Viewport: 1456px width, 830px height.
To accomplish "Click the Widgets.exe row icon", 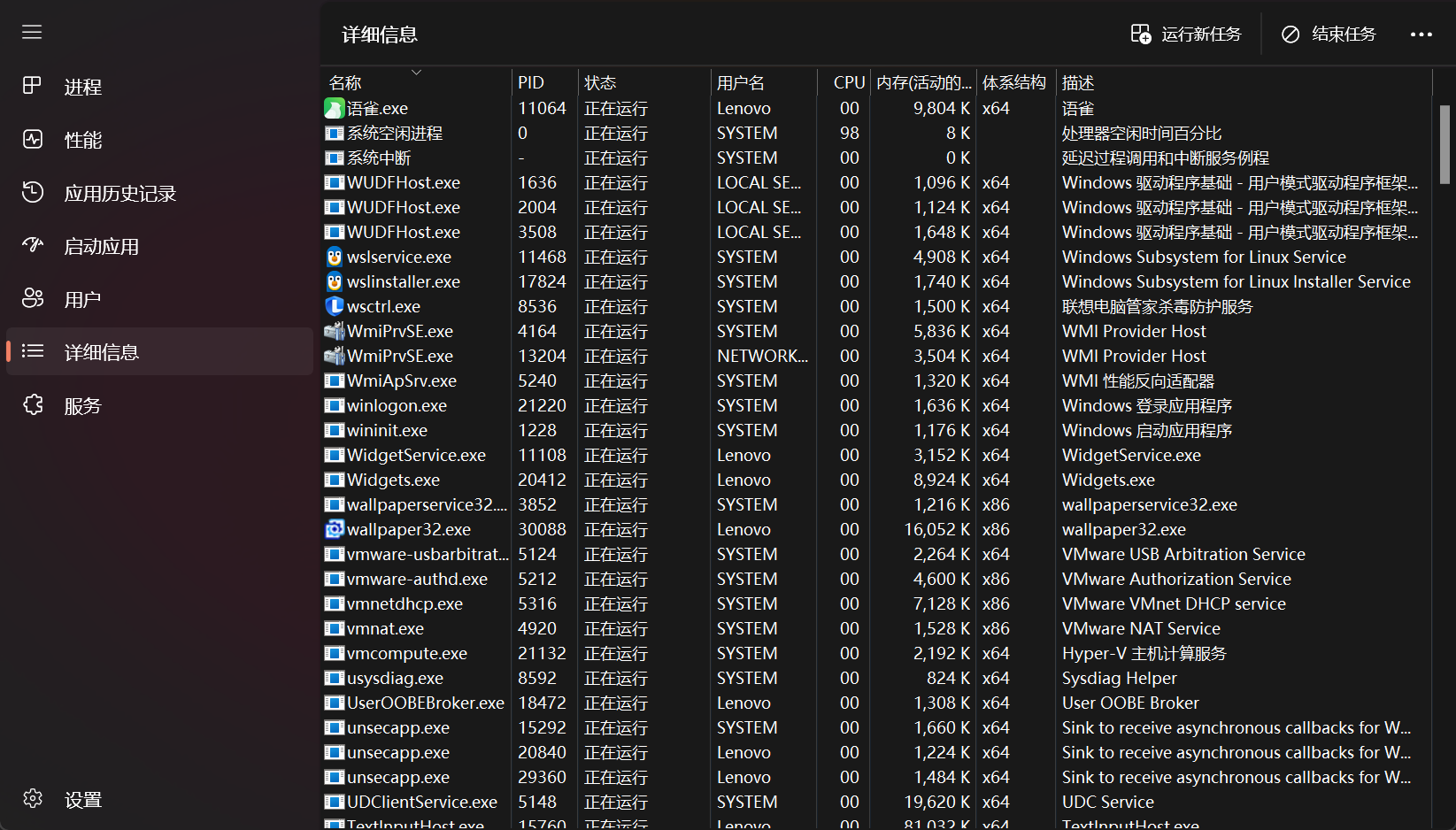I will click(x=335, y=480).
